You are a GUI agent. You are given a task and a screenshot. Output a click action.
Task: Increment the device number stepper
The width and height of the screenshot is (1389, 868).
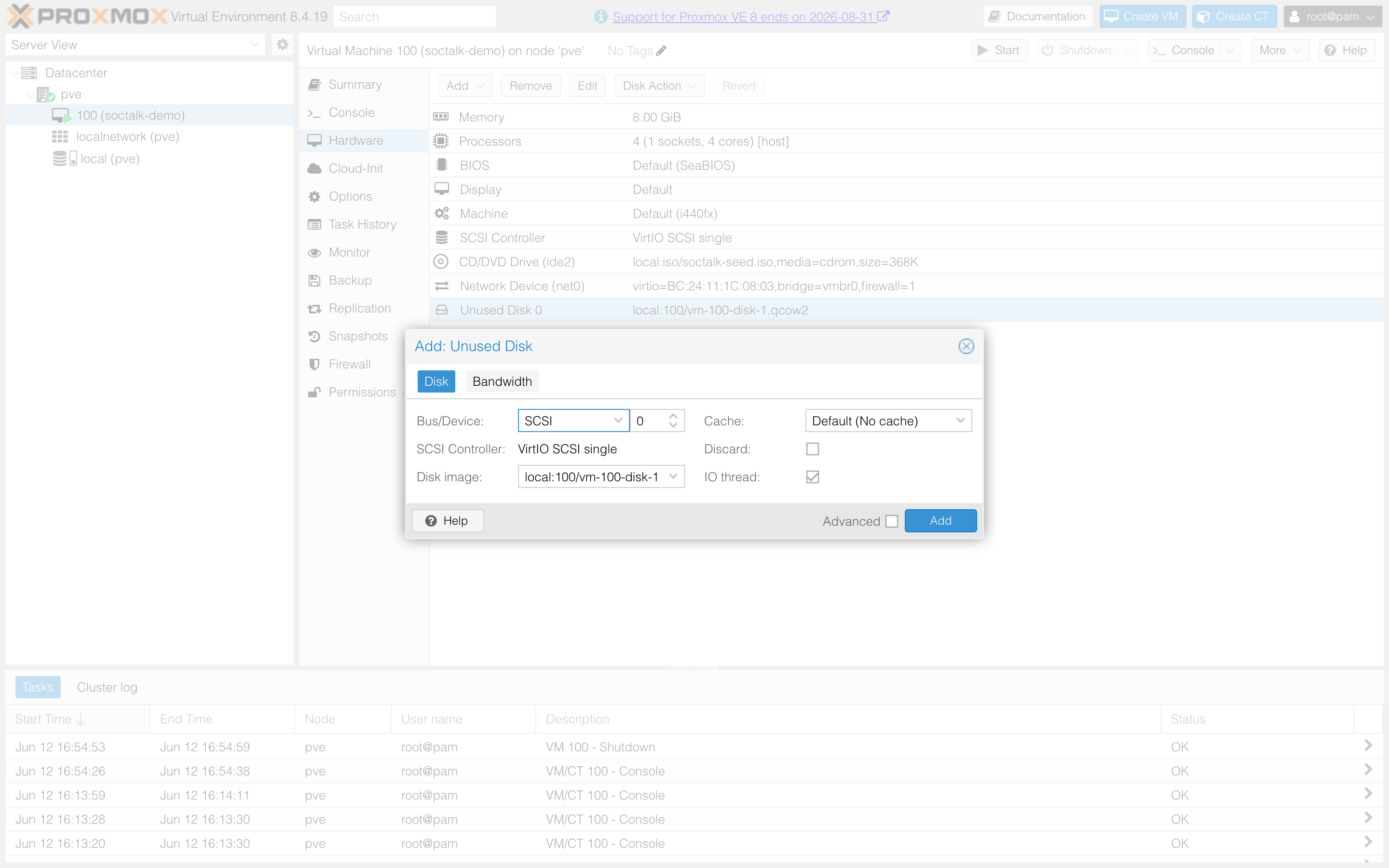[x=673, y=416]
